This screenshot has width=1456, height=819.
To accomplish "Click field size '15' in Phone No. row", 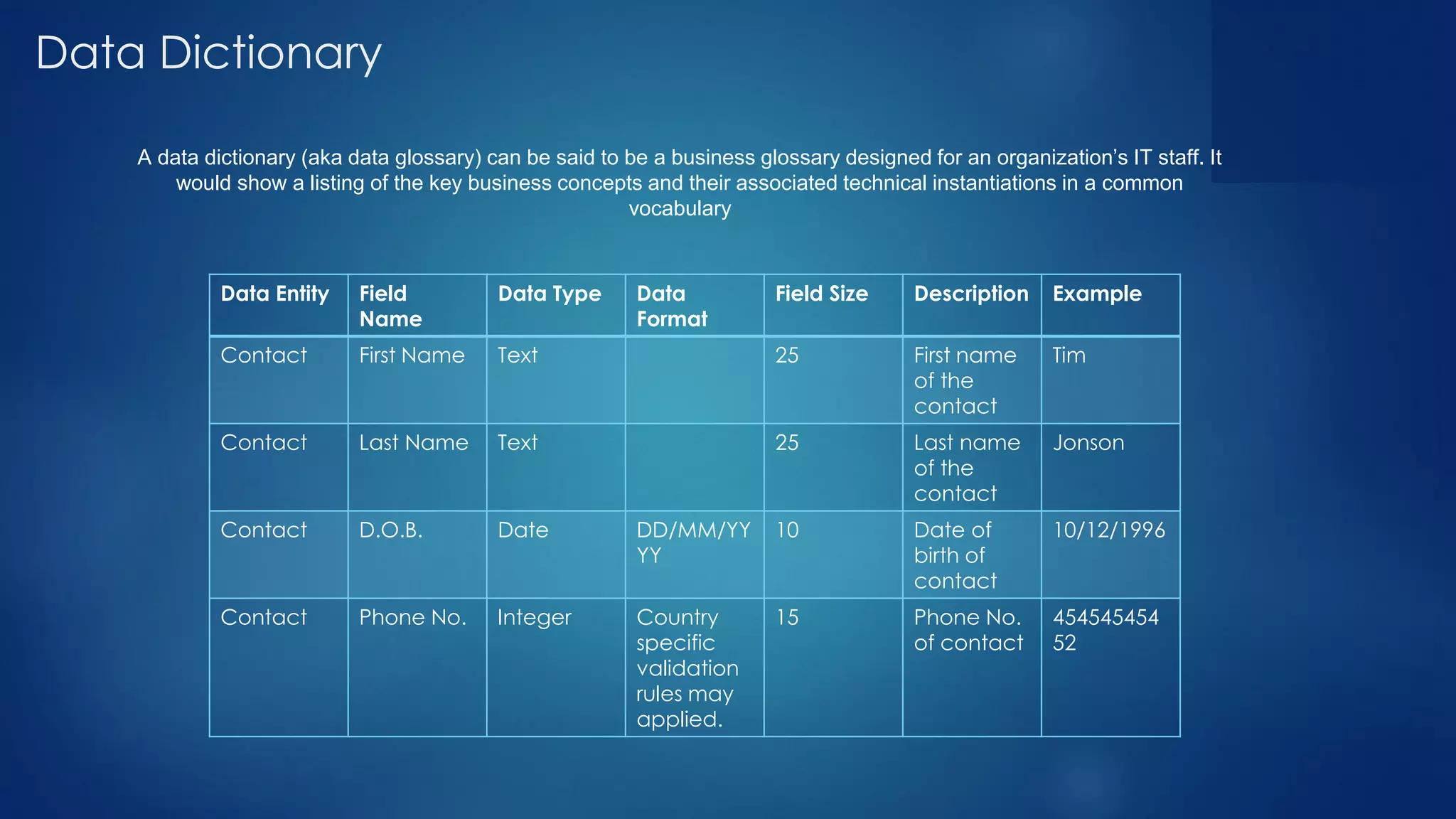I will 833,668.
